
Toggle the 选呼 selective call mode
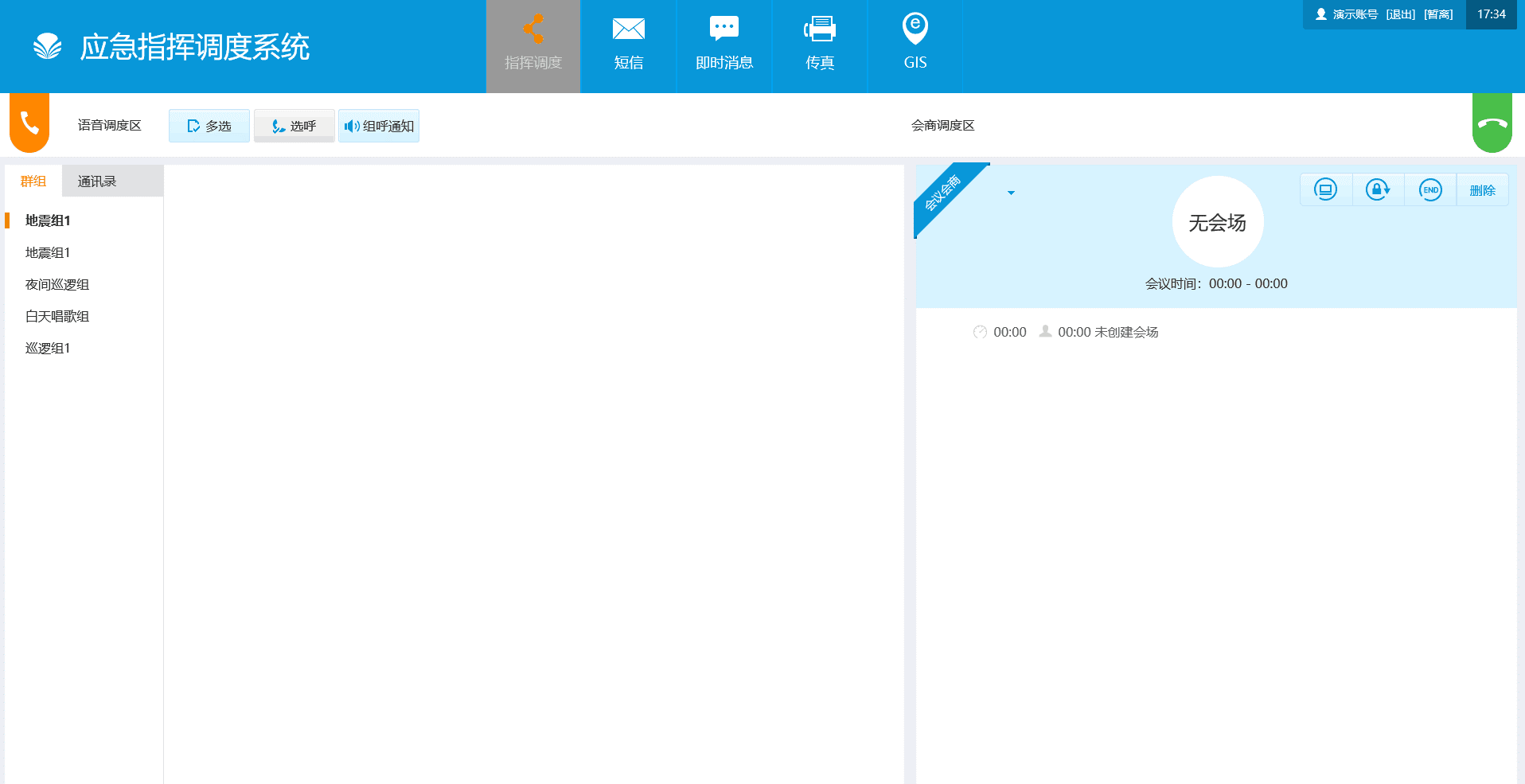294,126
